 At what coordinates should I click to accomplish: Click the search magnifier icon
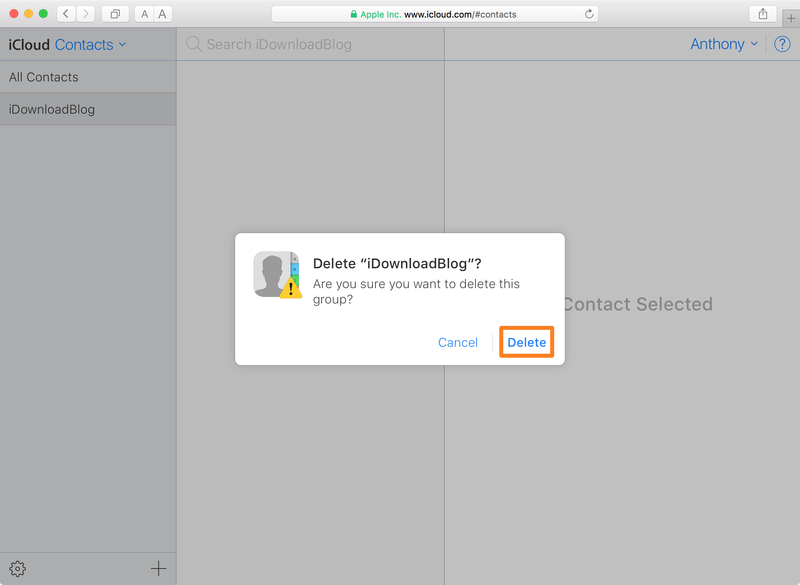(193, 44)
